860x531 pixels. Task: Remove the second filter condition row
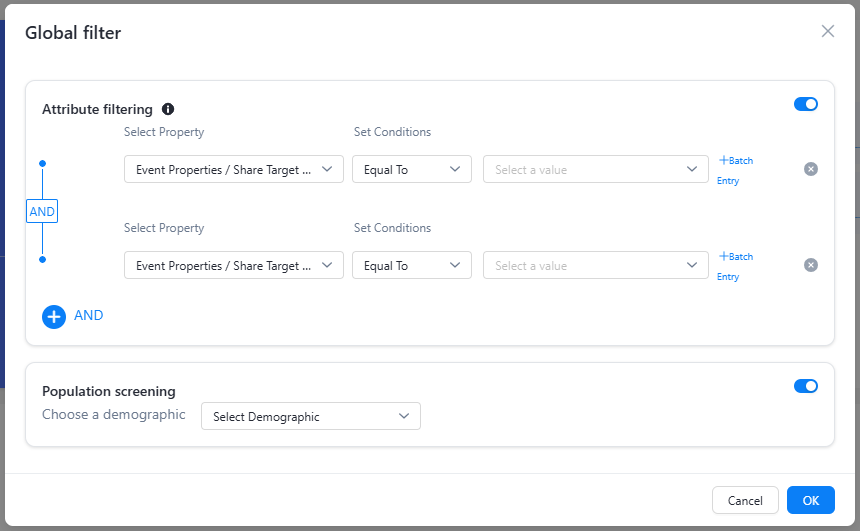(811, 265)
